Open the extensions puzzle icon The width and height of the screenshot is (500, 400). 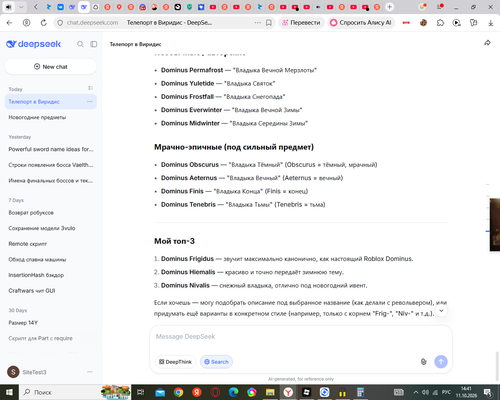tap(440, 23)
